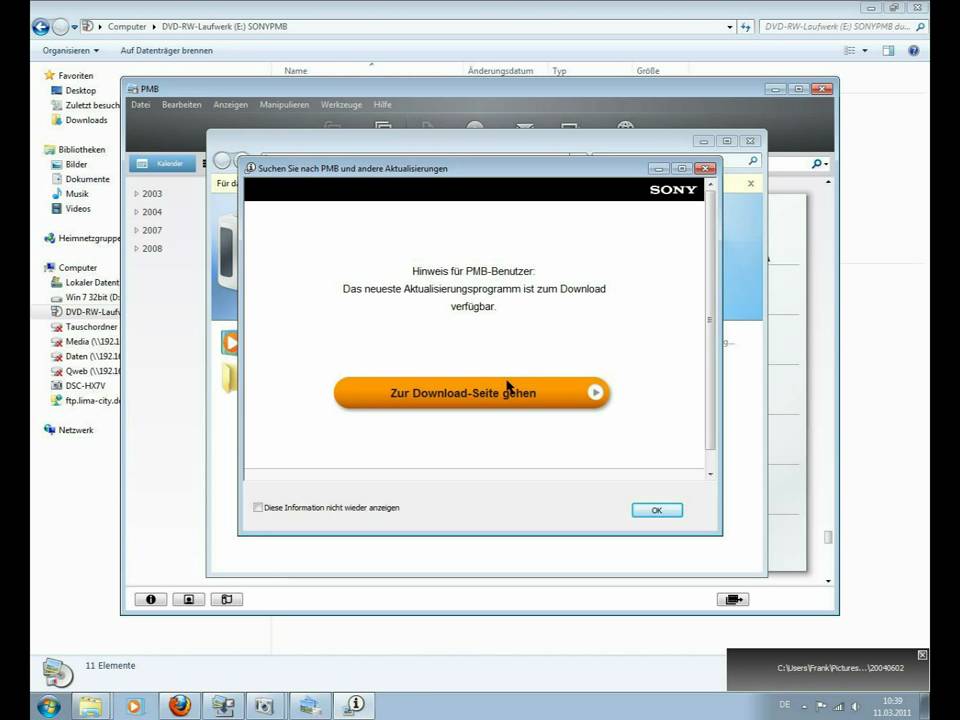960x720 pixels.
Task: Click Explorer help question mark icon
Action: 913,51
